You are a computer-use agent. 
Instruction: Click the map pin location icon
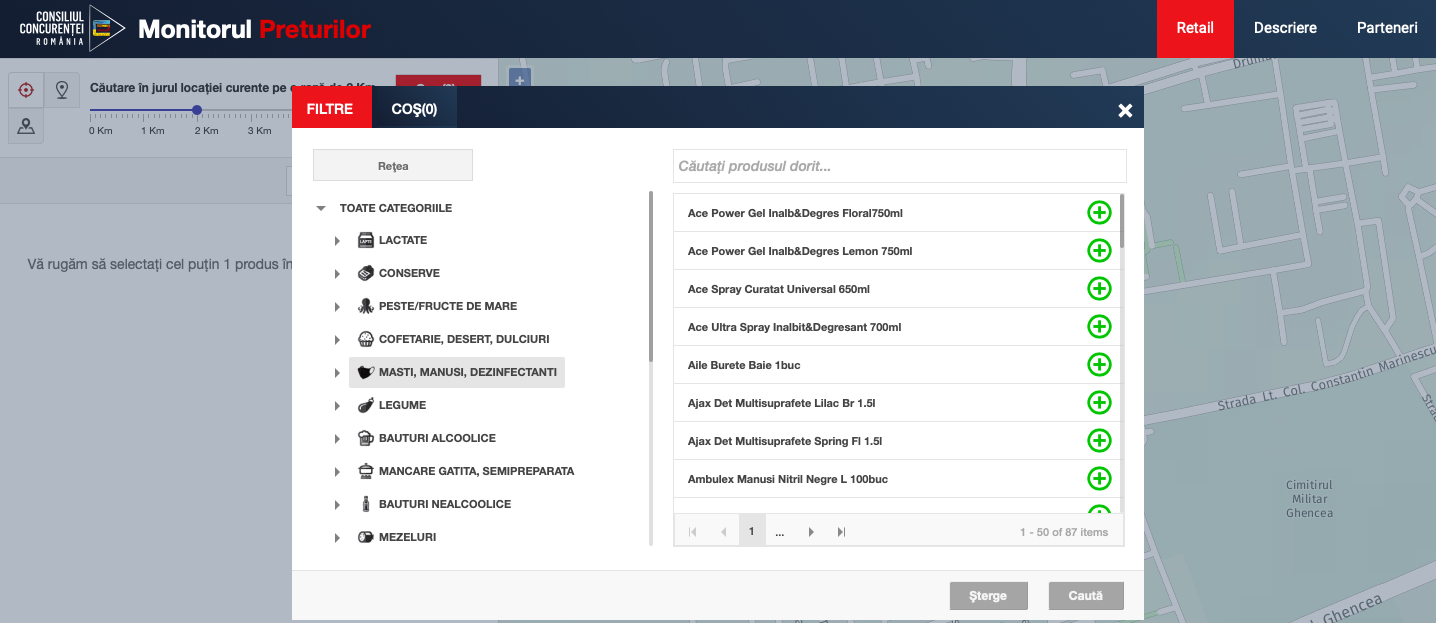[61, 90]
